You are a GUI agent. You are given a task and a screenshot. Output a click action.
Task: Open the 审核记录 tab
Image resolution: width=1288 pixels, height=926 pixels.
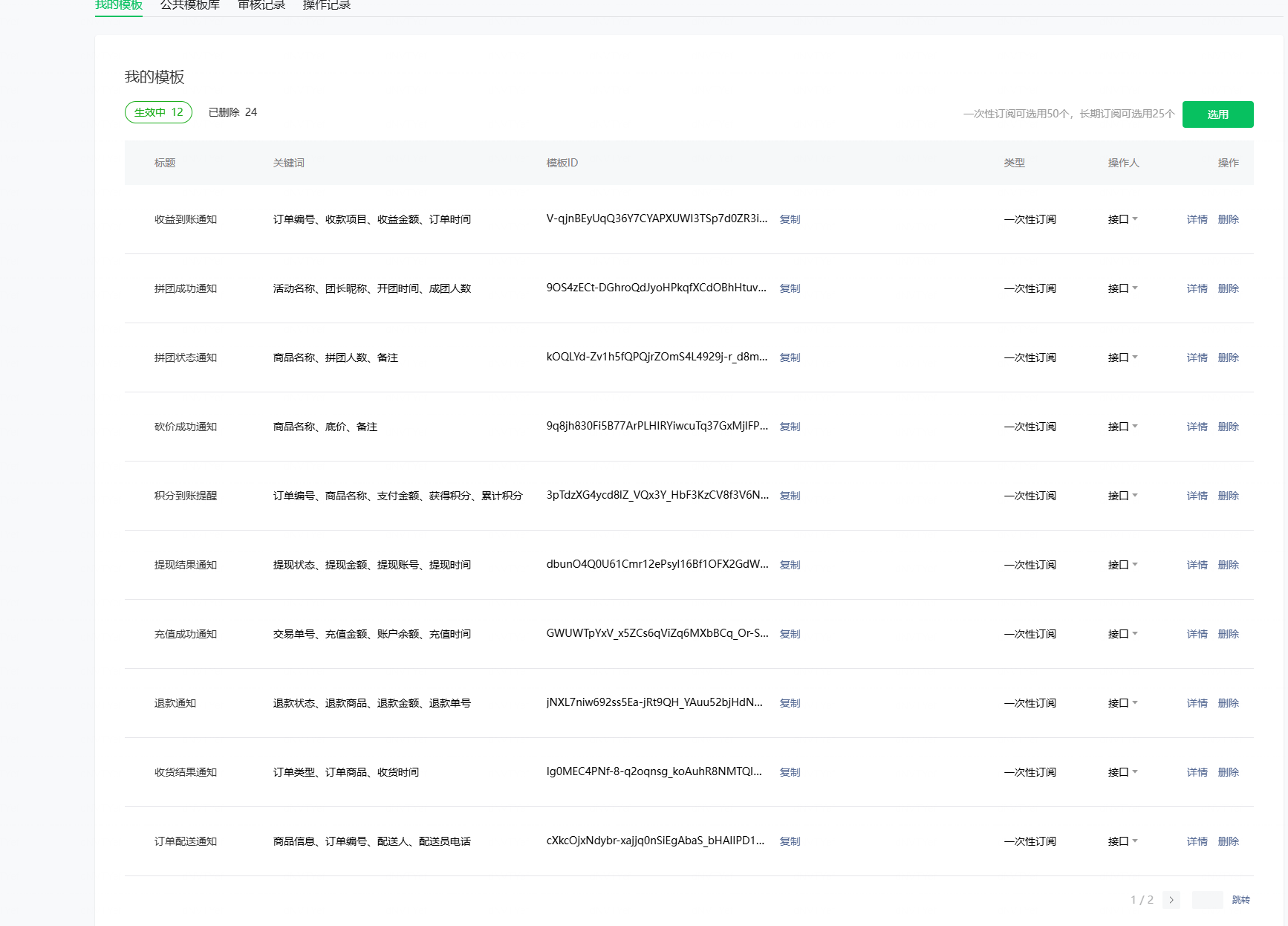(261, 6)
